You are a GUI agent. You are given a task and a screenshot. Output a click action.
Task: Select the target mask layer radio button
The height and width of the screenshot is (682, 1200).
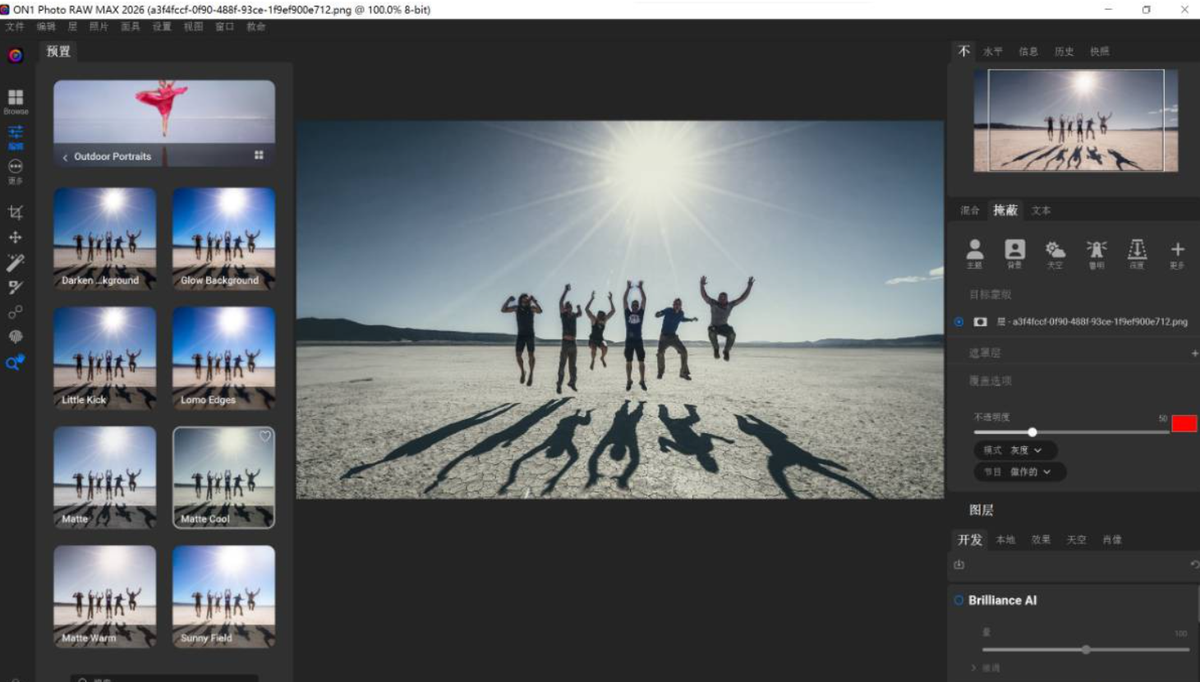tap(959, 322)
